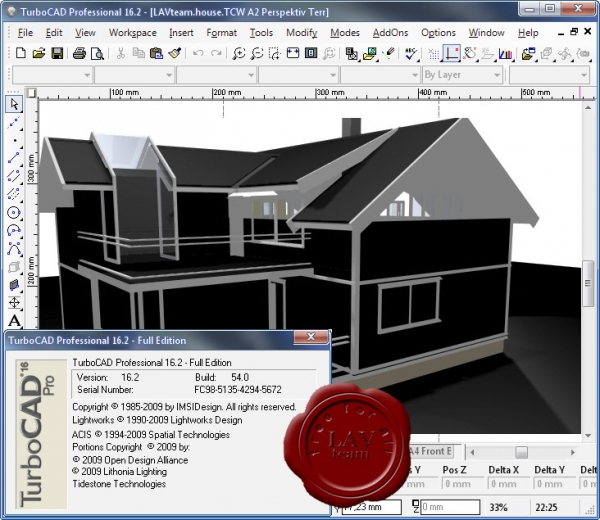Open the Workspace menu
This screenshot has height=520, width=600.
(132, 33)
